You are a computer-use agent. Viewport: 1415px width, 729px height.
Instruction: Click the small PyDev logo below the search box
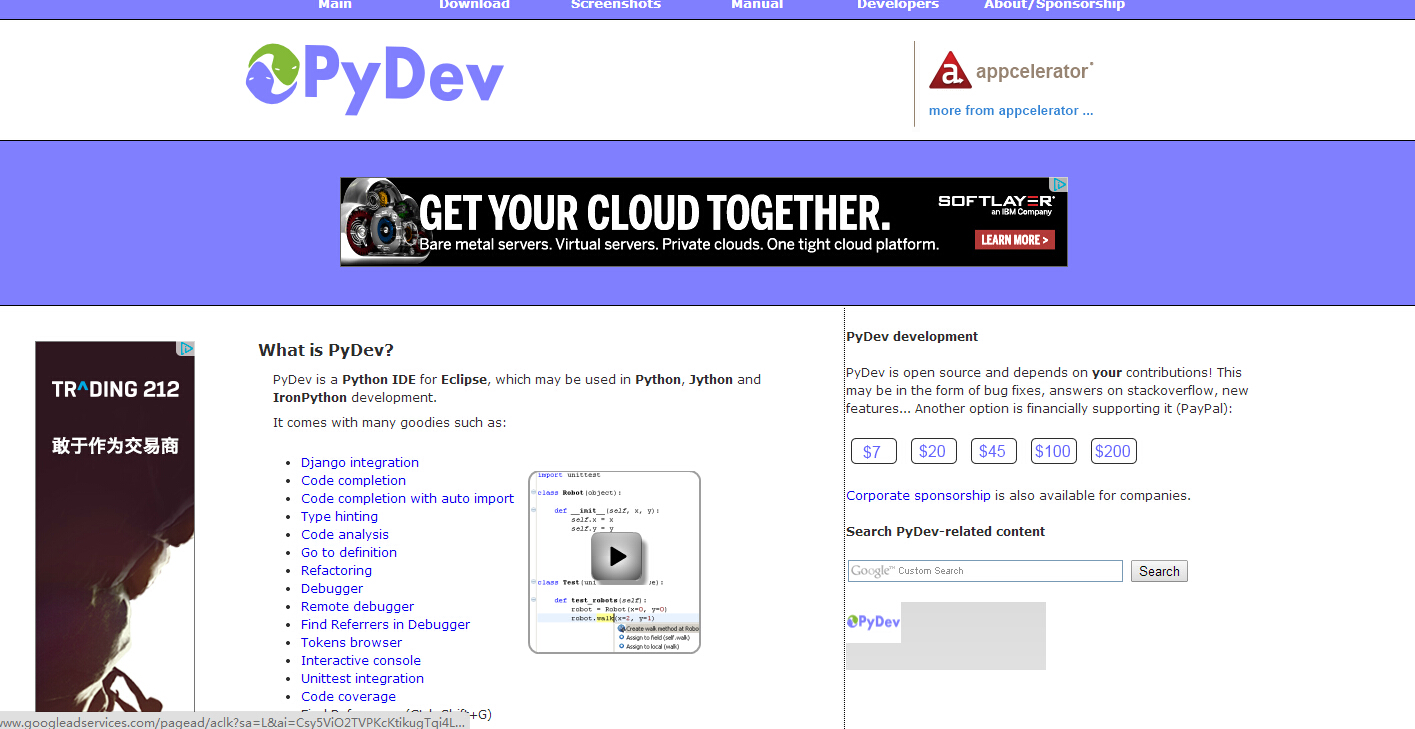click(873, 622)
